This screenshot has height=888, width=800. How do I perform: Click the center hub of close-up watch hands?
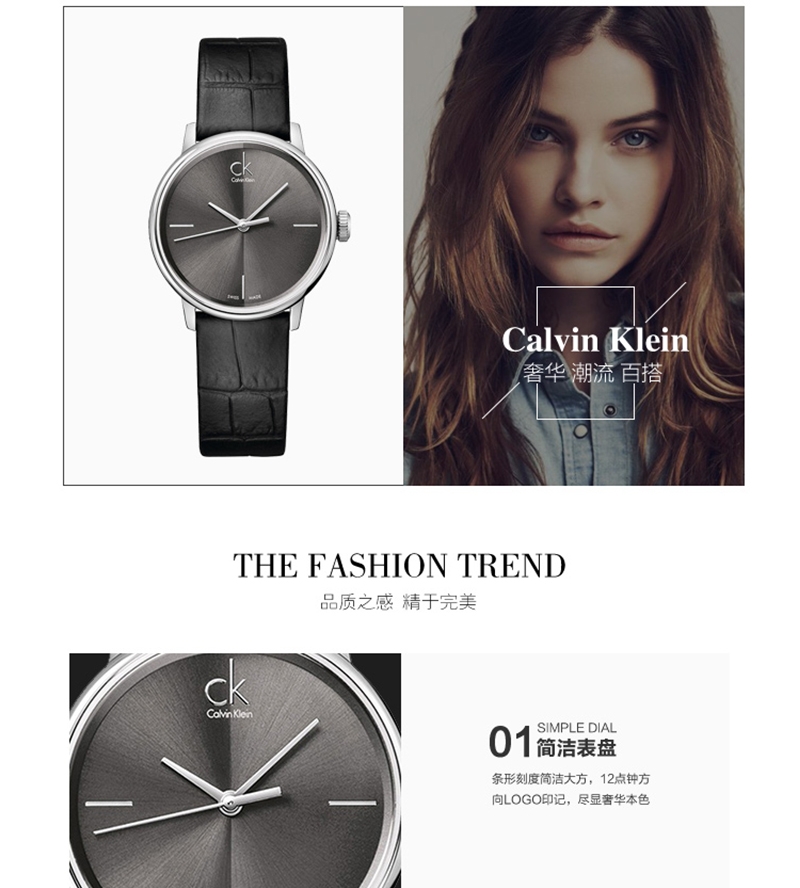[229, 802]
